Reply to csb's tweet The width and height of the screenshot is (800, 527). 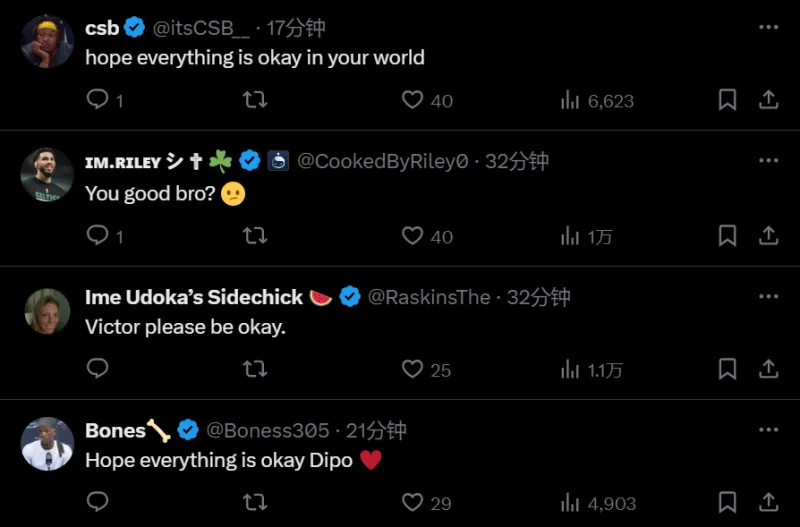click(x=98, y=100)
